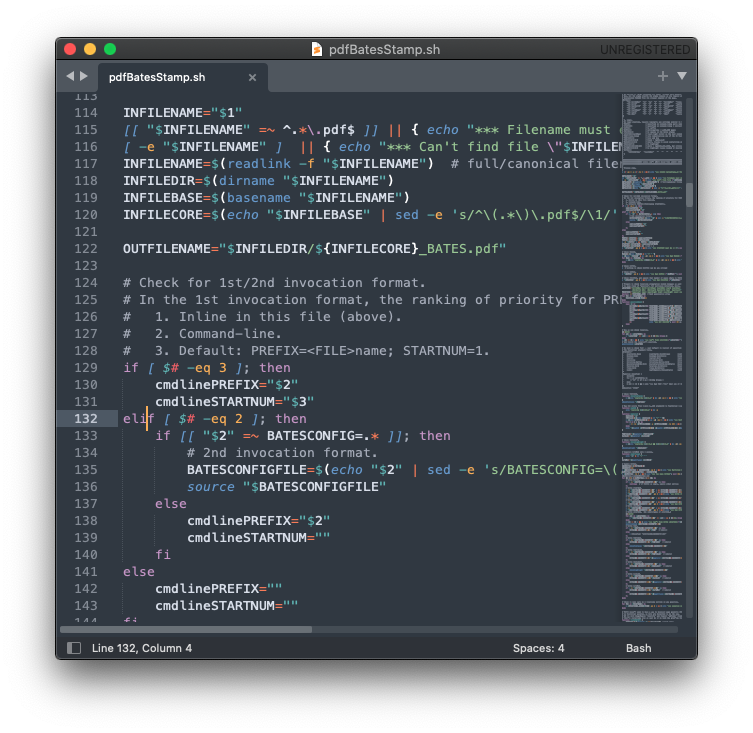Click 'else' on line 137

(170, 504)
